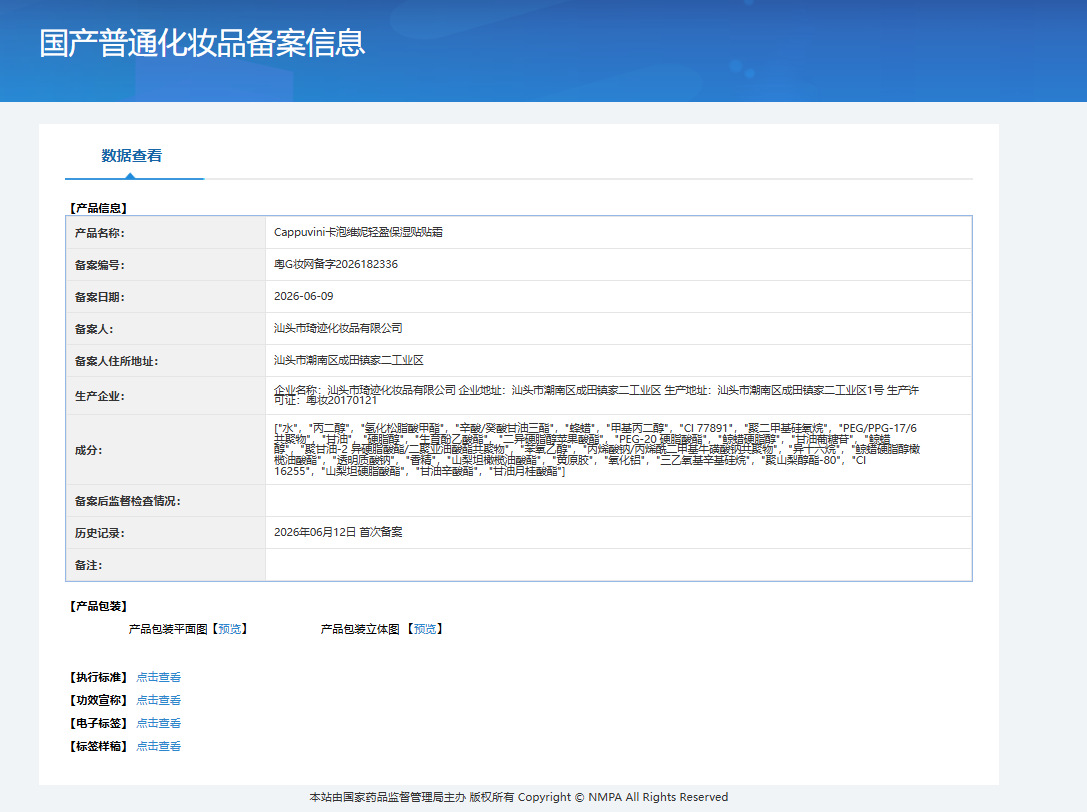The width and height of the screenshot is (1087, 812).
Task: Select the product name Cappuvini卡泡维妮轻盈保湿贴贴霜
Action: (x=358, y=232)
